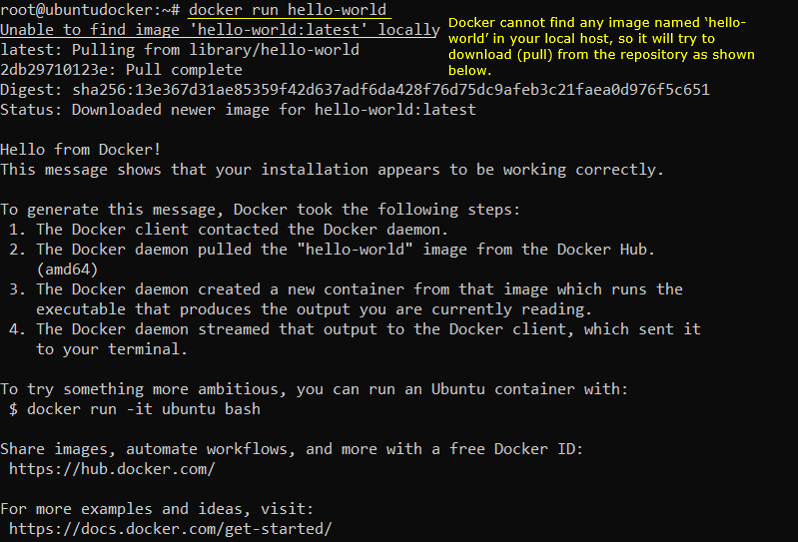Click the 'Hello from Docker!' line

point(81,150)
